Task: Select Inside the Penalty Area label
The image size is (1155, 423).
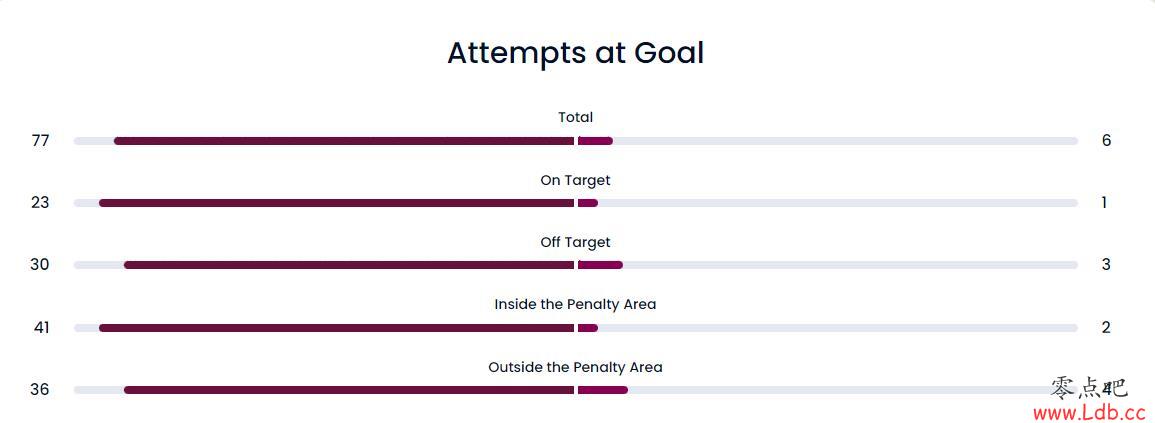Action: (x=575, y=304)
